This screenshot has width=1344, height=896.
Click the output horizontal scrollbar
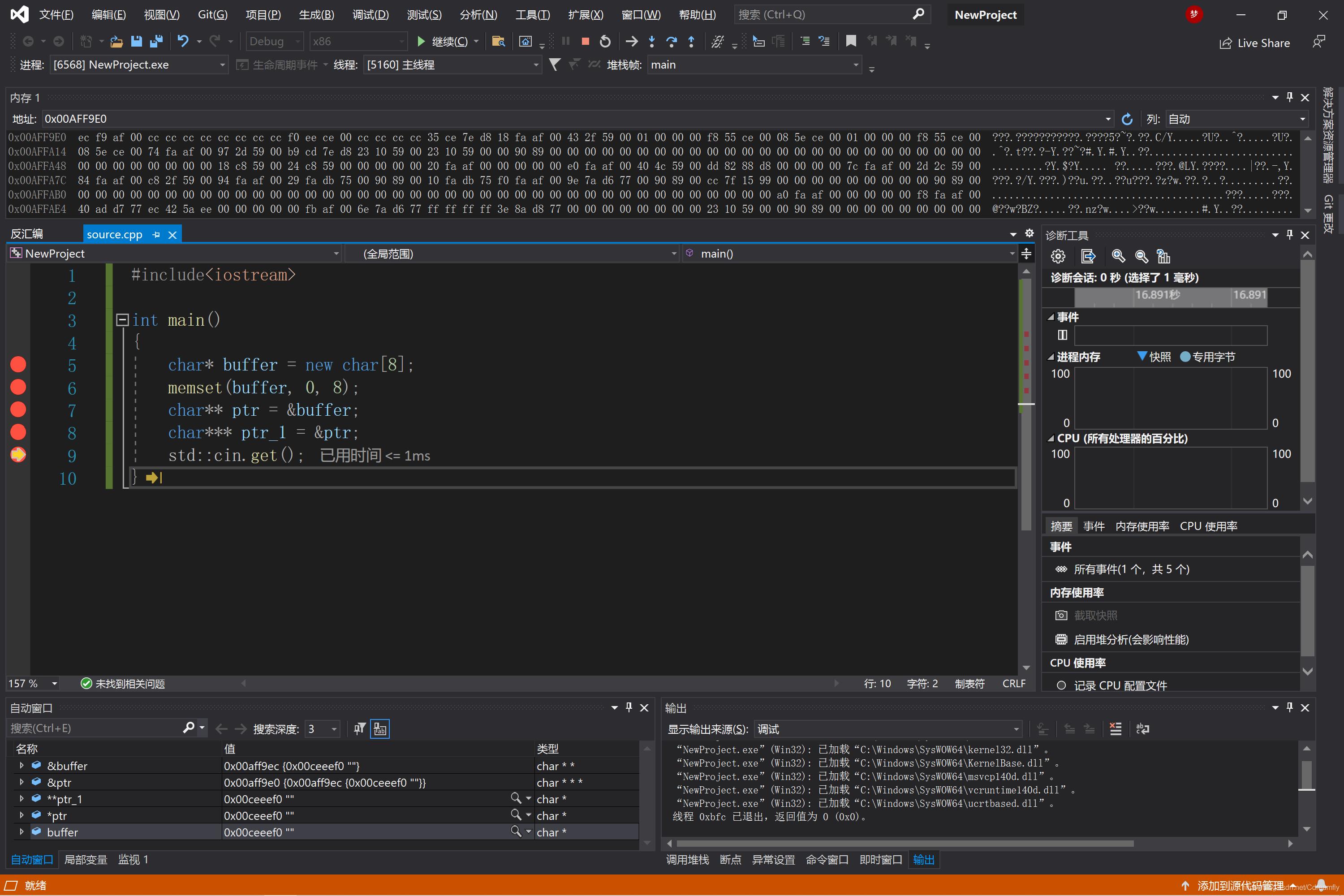point(905,844)
